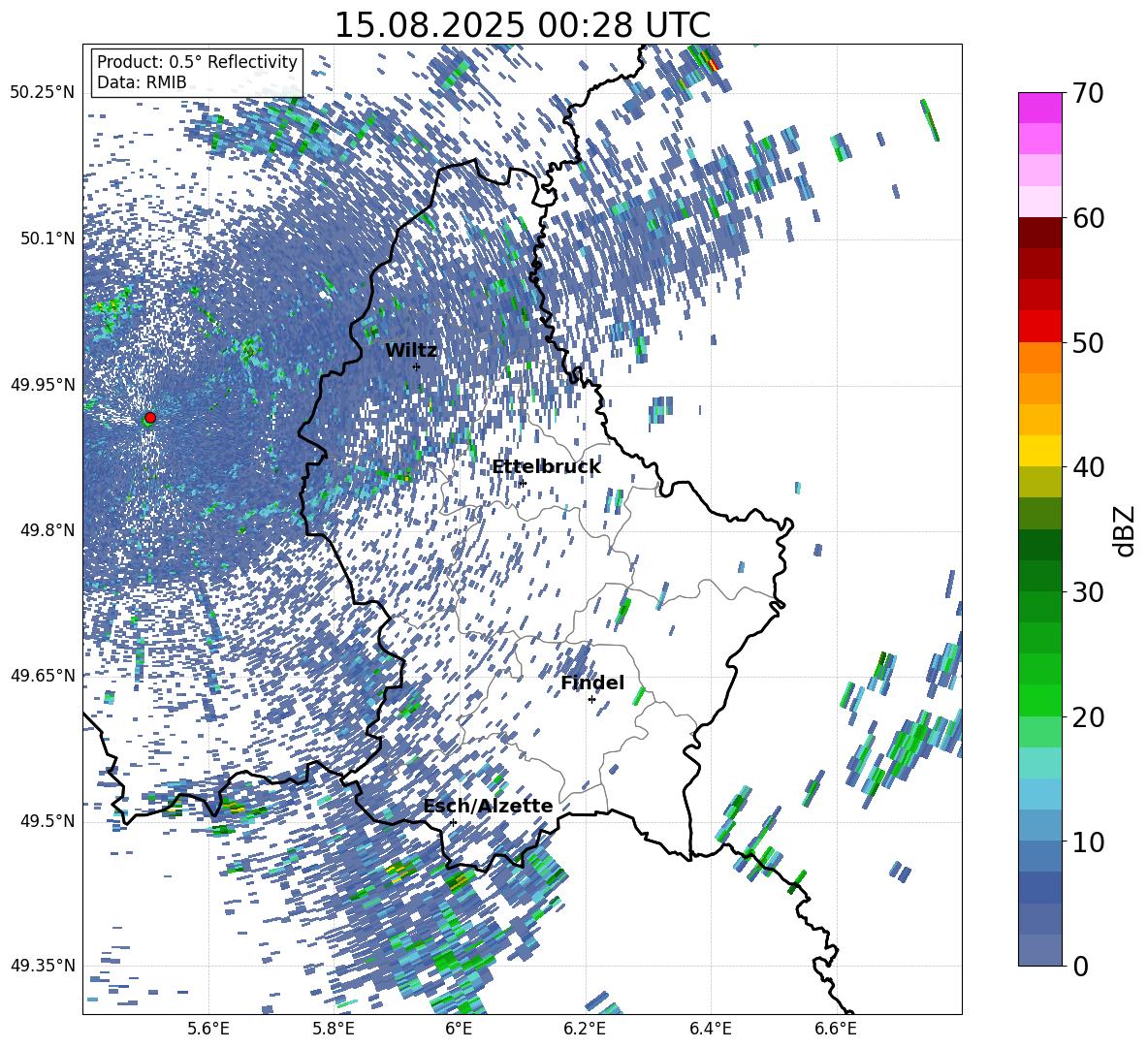The height and width of the screenshot is (1048, 1148).
Task: Click the 5.6°E longitude label
Action: 208,1029
